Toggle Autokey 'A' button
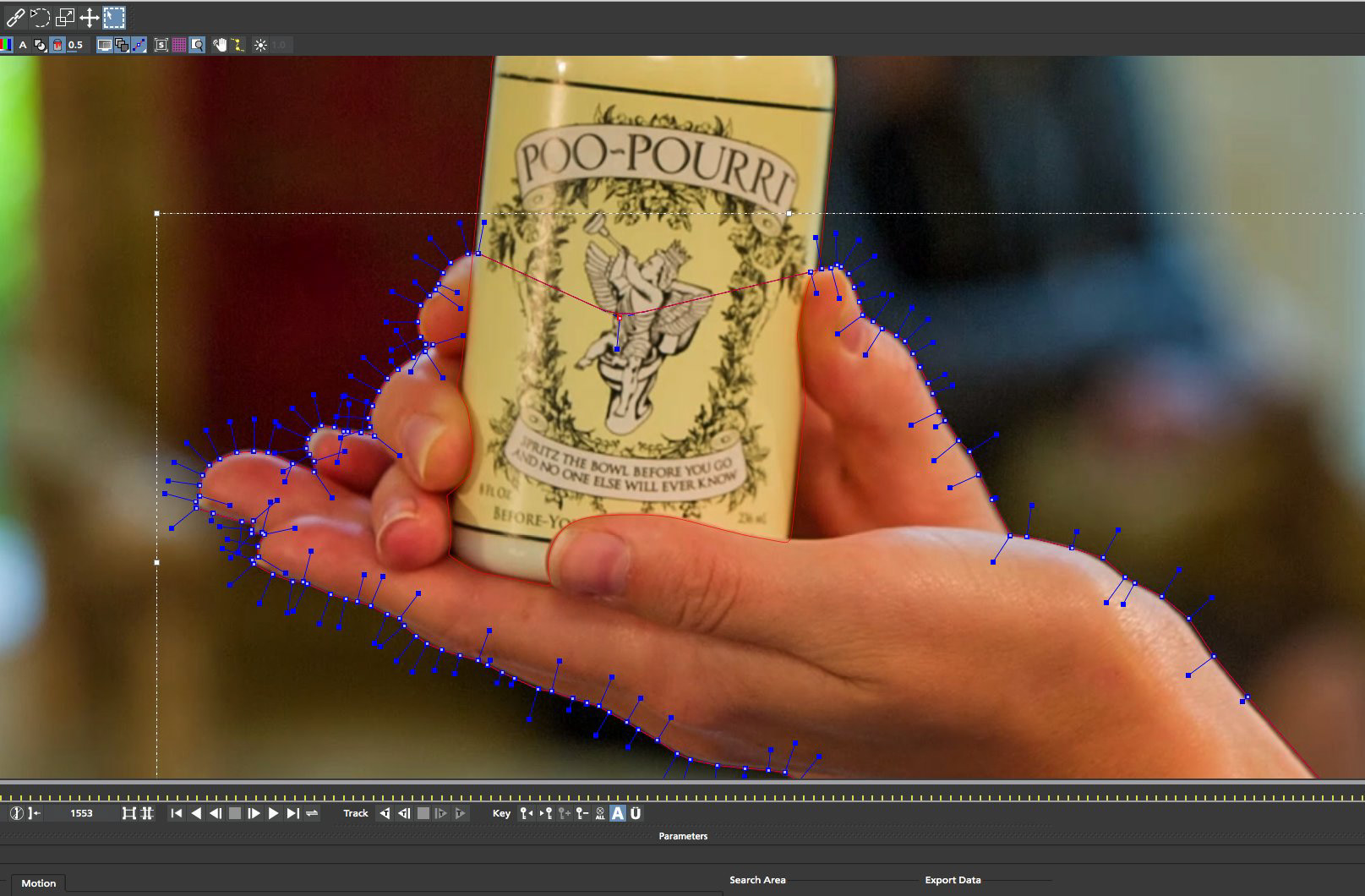This screenshot has width=1365, height=896. tap(618, 813)
